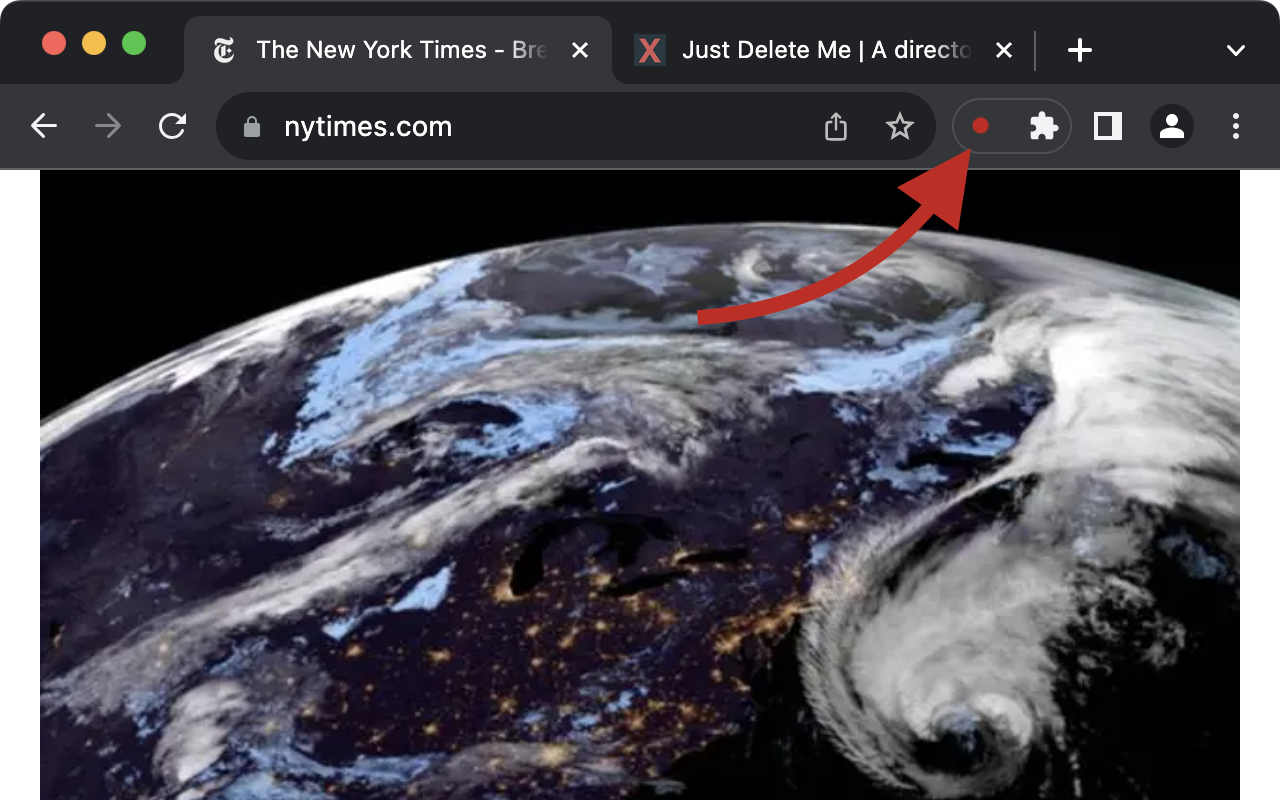The width and height of the screenshot is (1280, 800).
Task: Focus the address bar showing nytimes.com
Action: (575, 126)
